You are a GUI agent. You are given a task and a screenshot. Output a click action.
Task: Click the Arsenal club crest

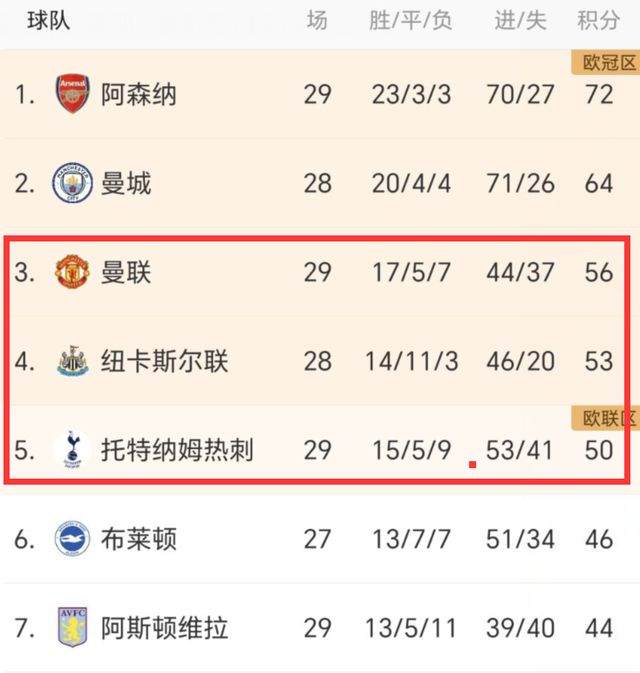tap(73, 95)
